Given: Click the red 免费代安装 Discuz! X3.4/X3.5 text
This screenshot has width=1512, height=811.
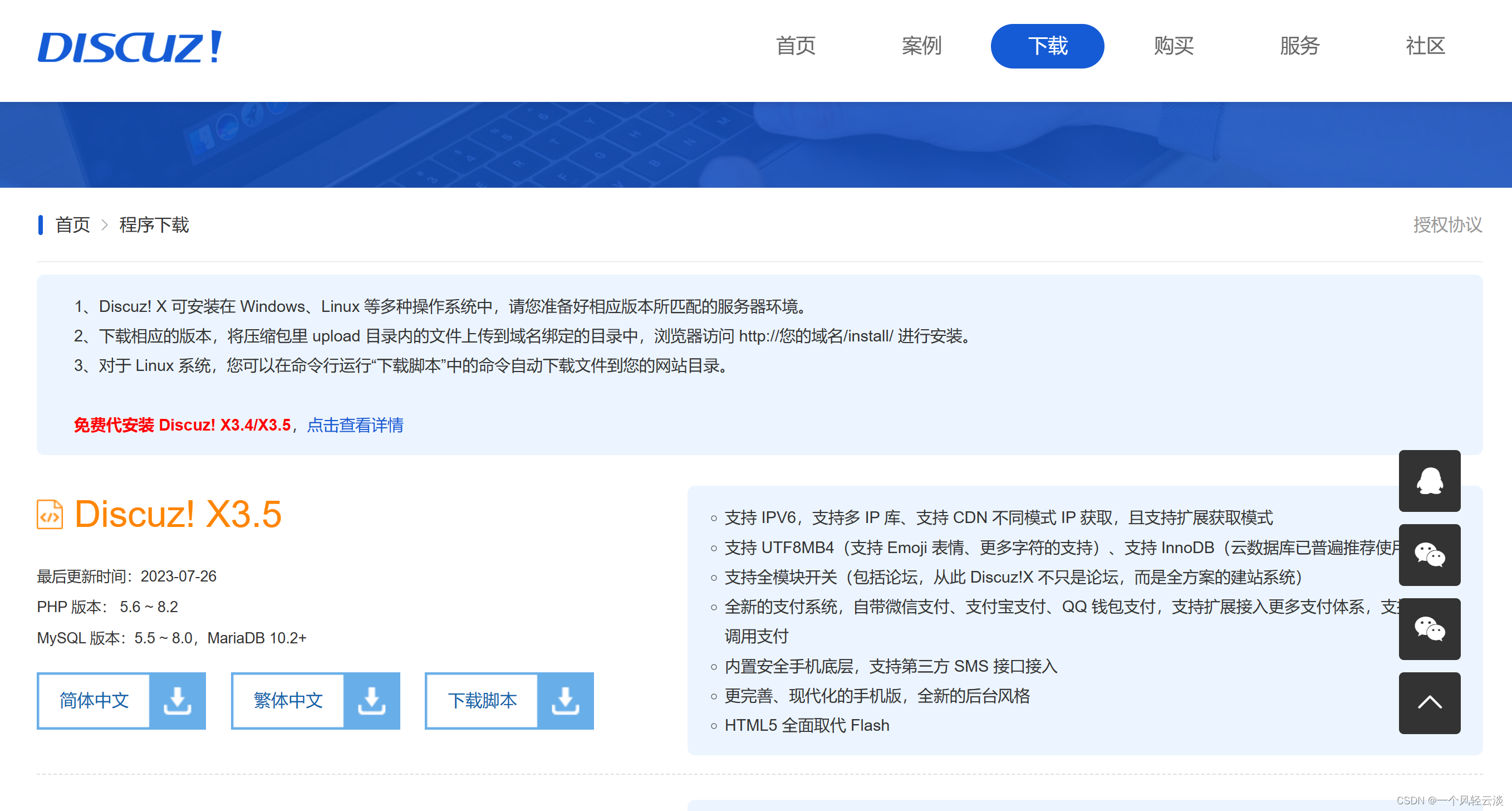Looking at the screenshot, I should pyautogui.click(x=182, y=425).
